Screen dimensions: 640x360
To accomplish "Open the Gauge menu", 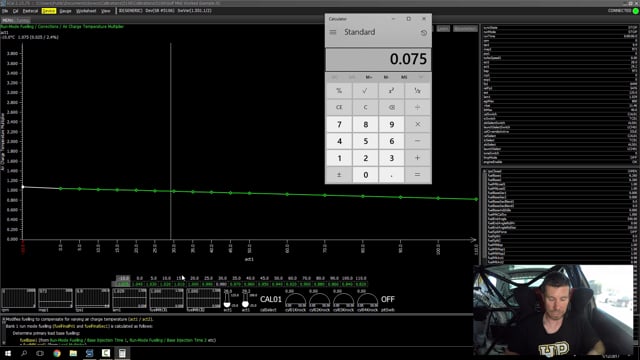I will pos(65,11).
